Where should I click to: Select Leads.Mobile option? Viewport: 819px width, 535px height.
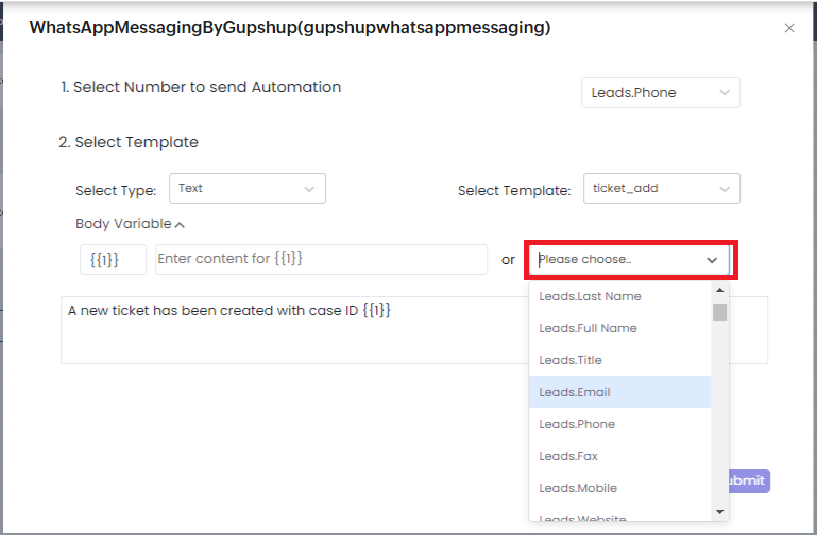click(x=620, y=488)
